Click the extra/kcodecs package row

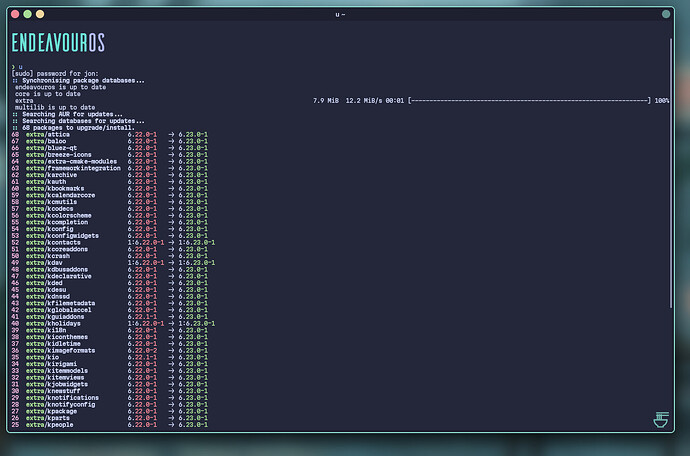(110, 209)
